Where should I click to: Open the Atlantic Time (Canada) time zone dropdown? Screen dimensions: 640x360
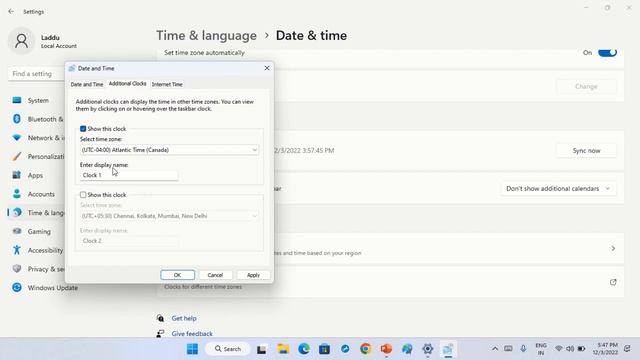[x=169, y=150]
